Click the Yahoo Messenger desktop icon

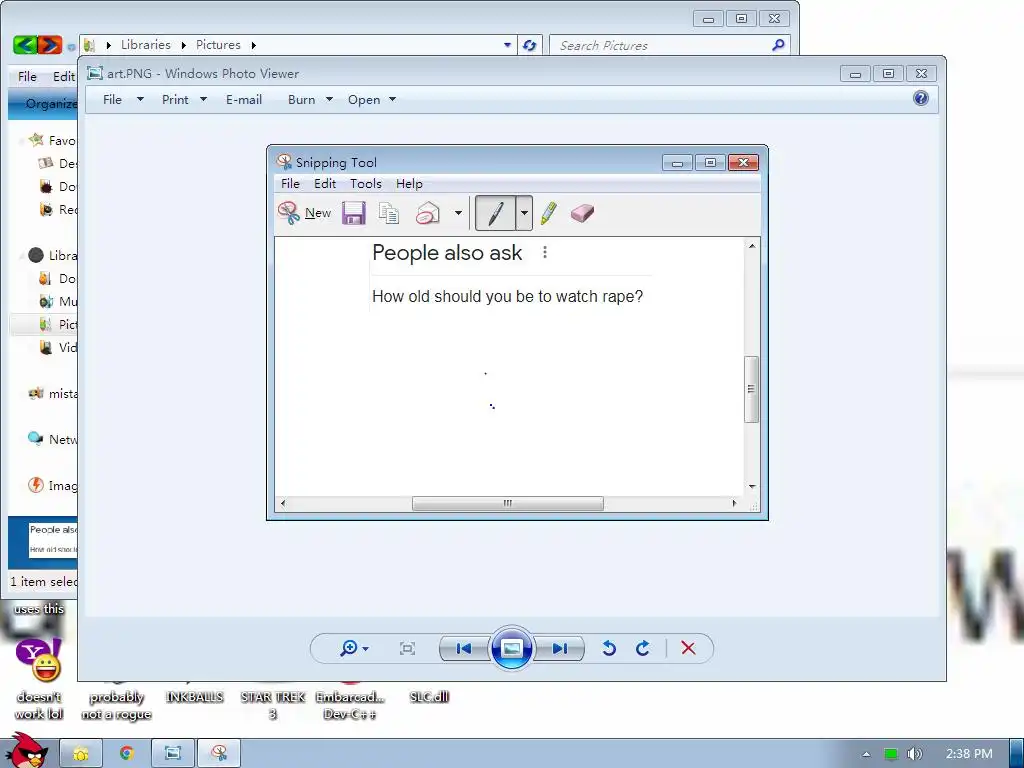(39, 679)
